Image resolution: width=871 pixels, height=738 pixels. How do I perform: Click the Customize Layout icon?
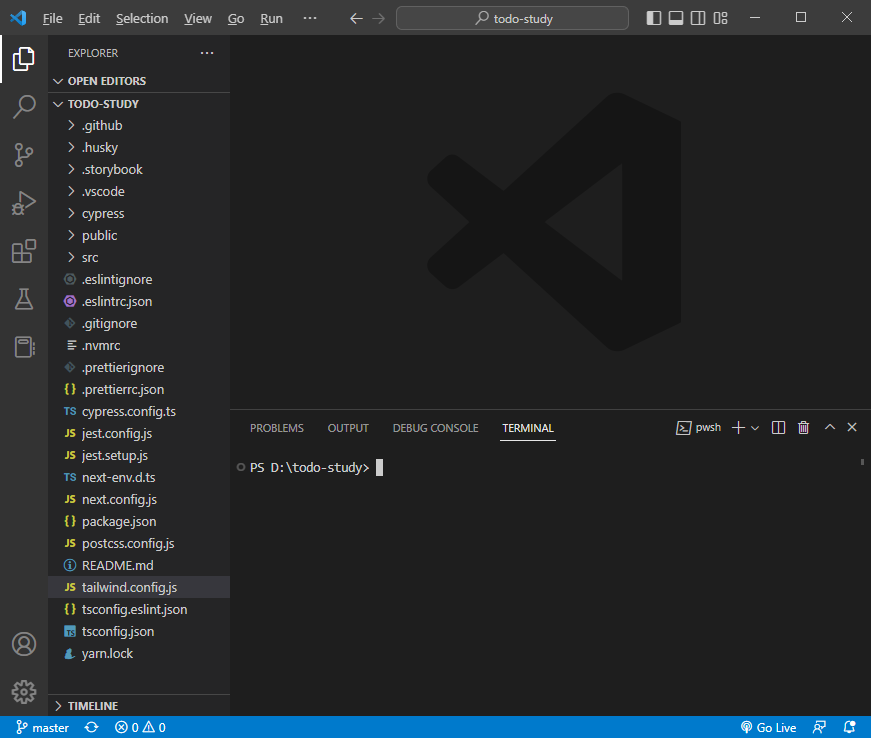coord(720,18)
